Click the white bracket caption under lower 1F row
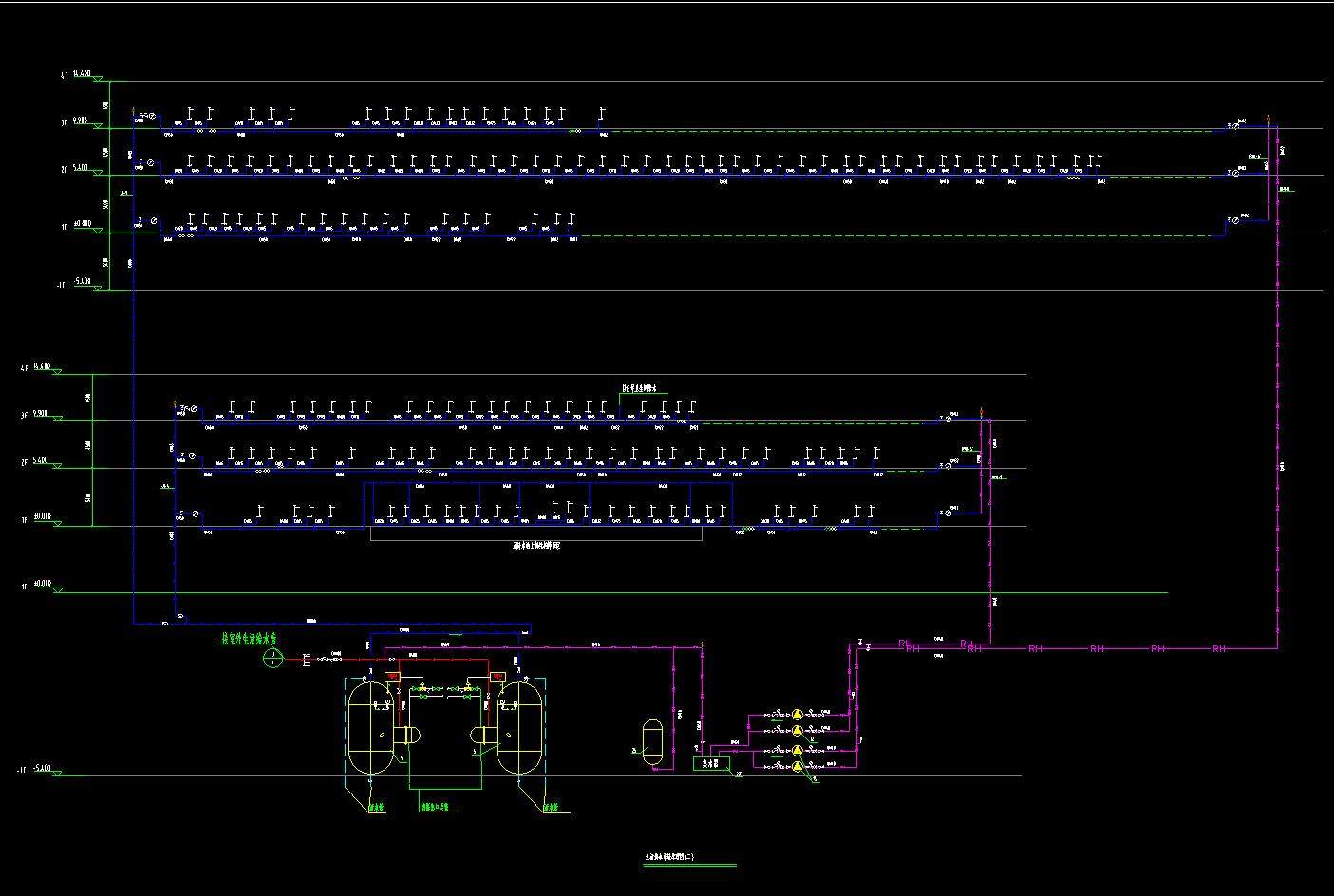Screen dimensions: 1334x896 535,547
